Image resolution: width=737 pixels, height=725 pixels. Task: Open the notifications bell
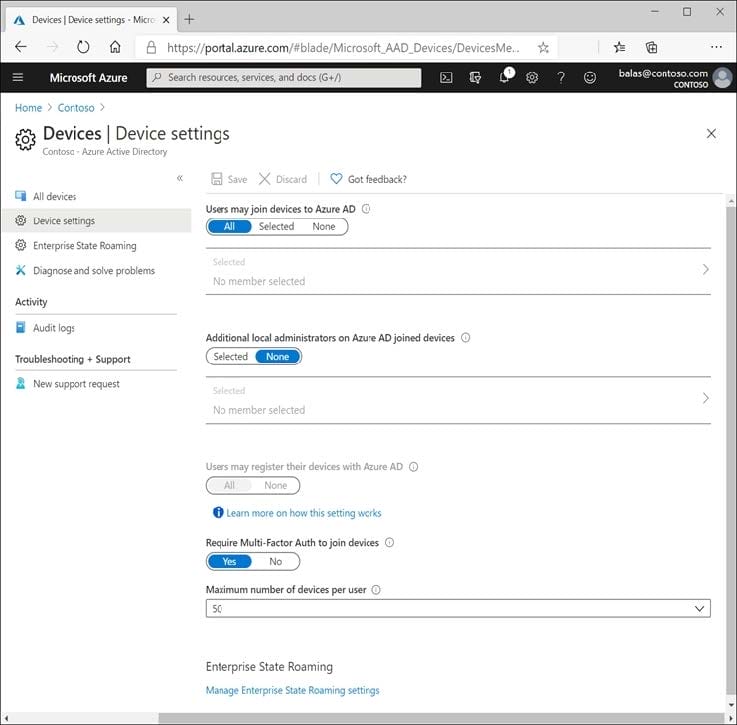pyautogui.click(x=505, y=77)
